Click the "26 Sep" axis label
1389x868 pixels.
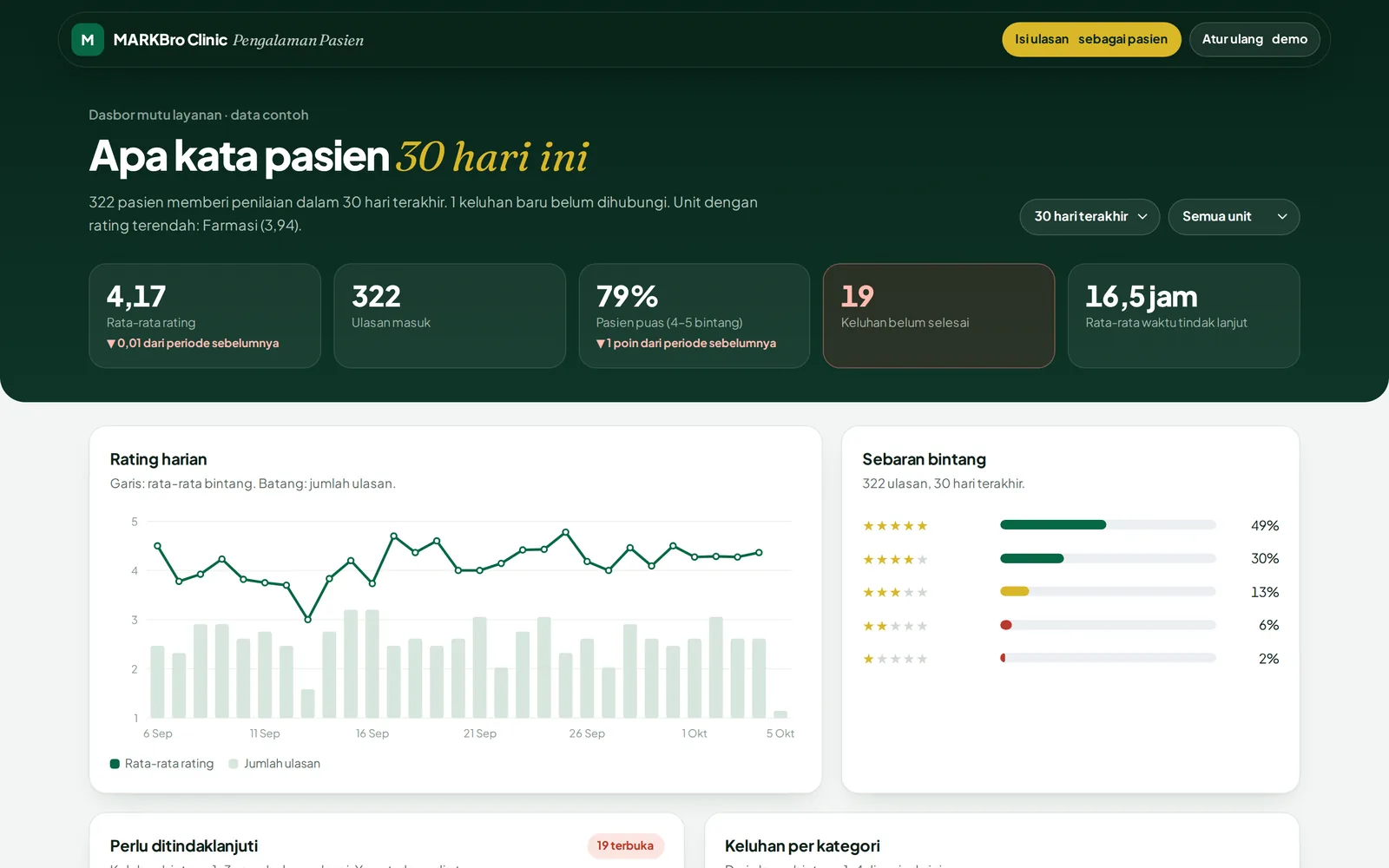587,734
